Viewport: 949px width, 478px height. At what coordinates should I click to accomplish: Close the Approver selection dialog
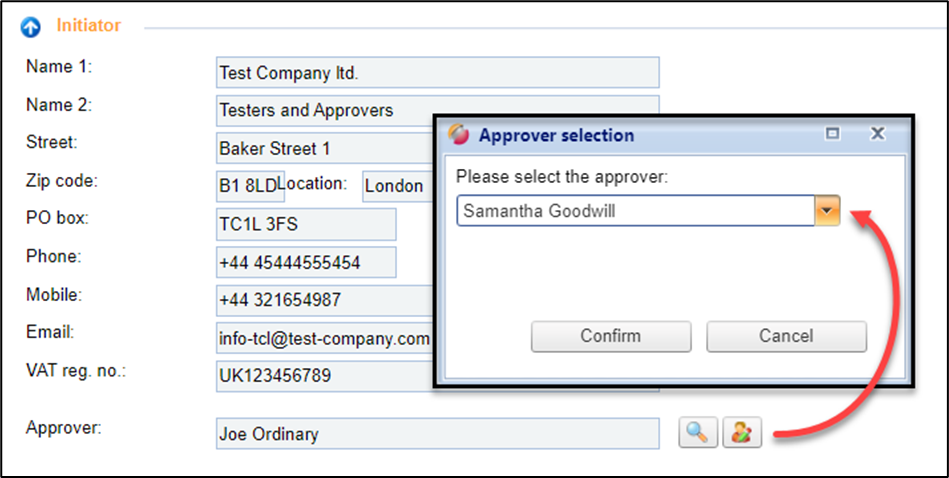click(x=877, y=134)
